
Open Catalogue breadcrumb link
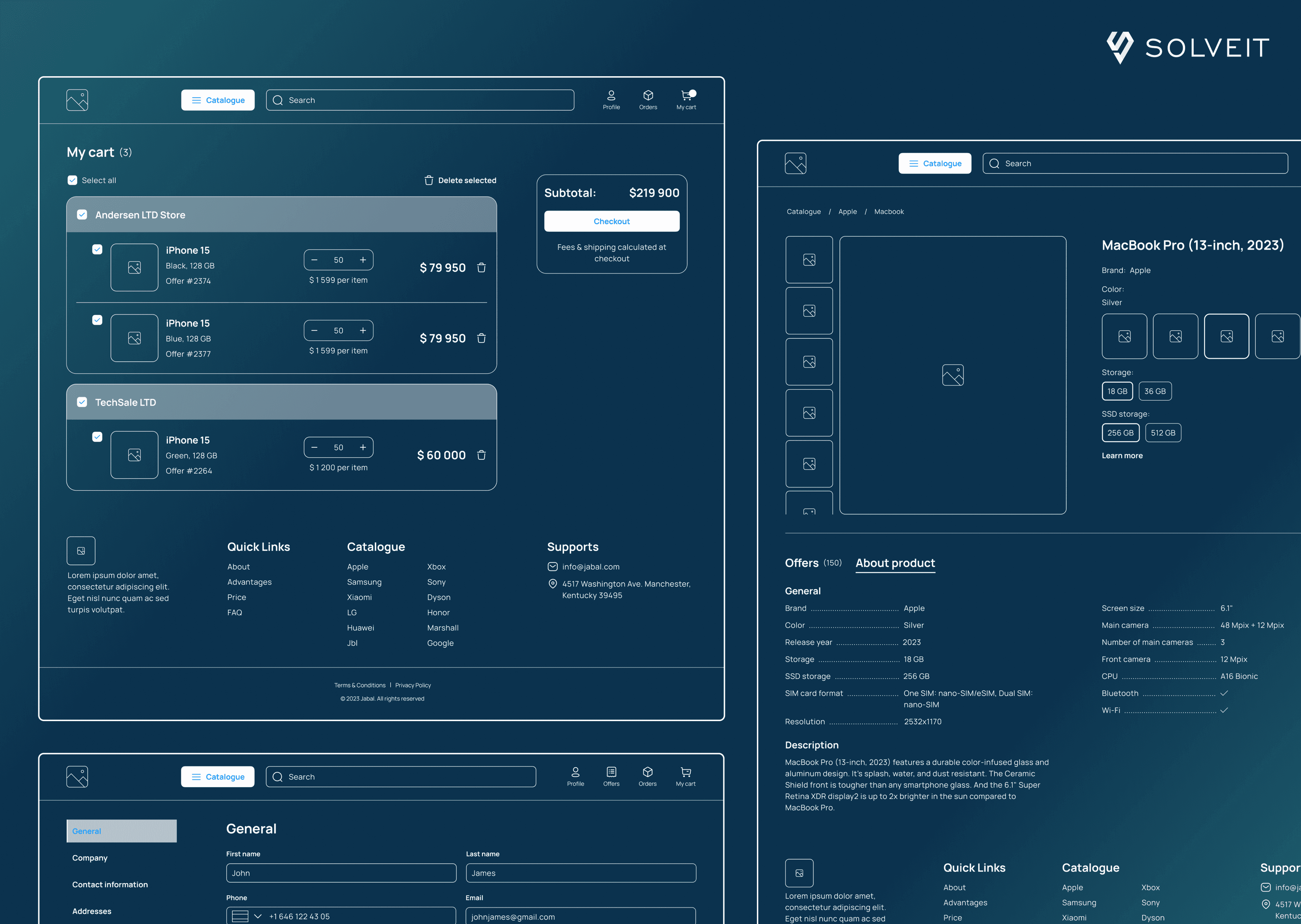pyautogui.click(x=804, y=212)
